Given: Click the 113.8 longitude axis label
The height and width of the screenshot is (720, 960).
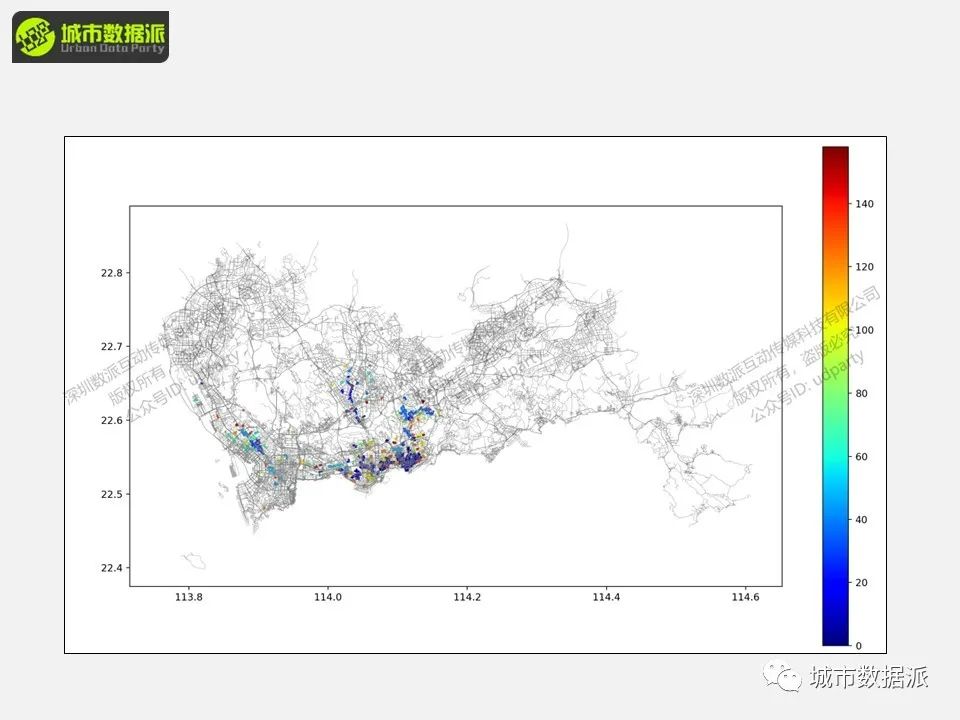Looking at the screenshot, I should pos(189,597).
